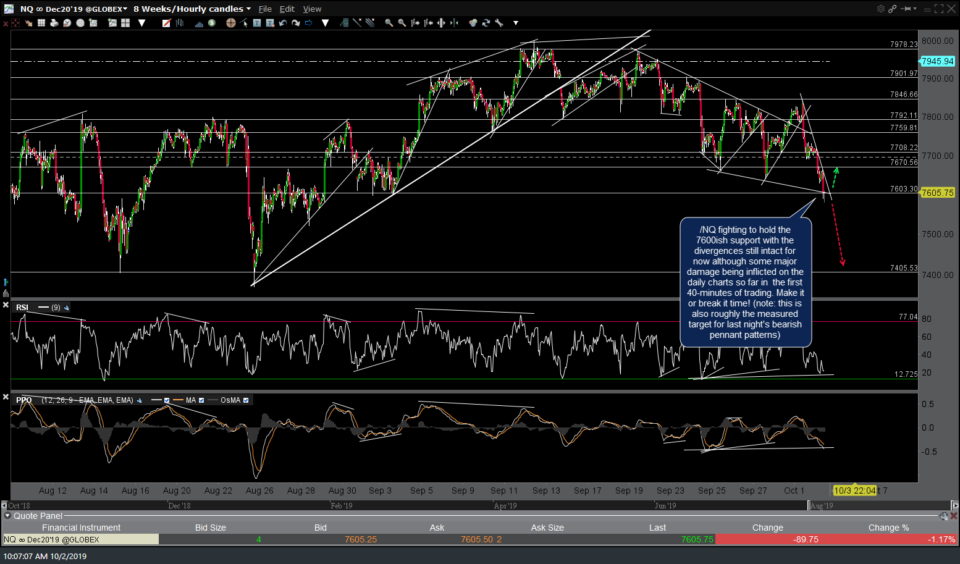Expand the second toolbar overflow triangle

click(x=325, y=23)
